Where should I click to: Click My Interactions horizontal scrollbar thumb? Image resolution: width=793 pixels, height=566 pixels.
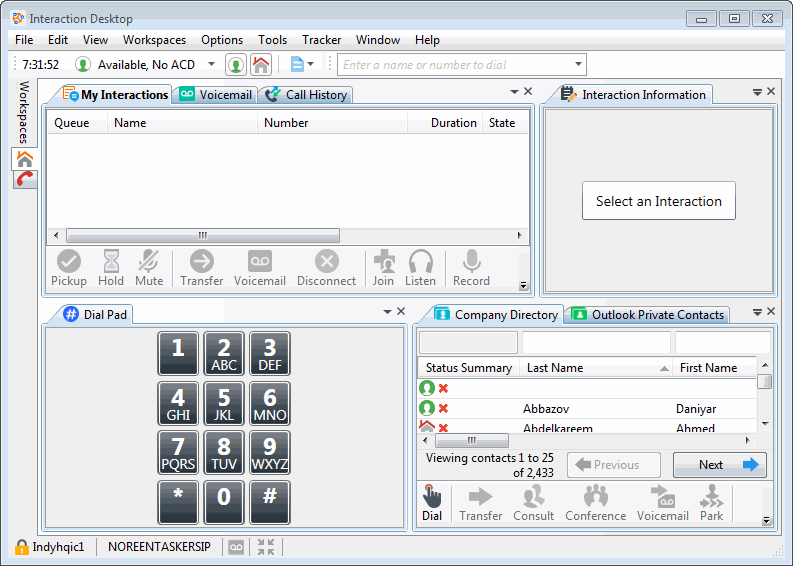click(x=203, y=236)
